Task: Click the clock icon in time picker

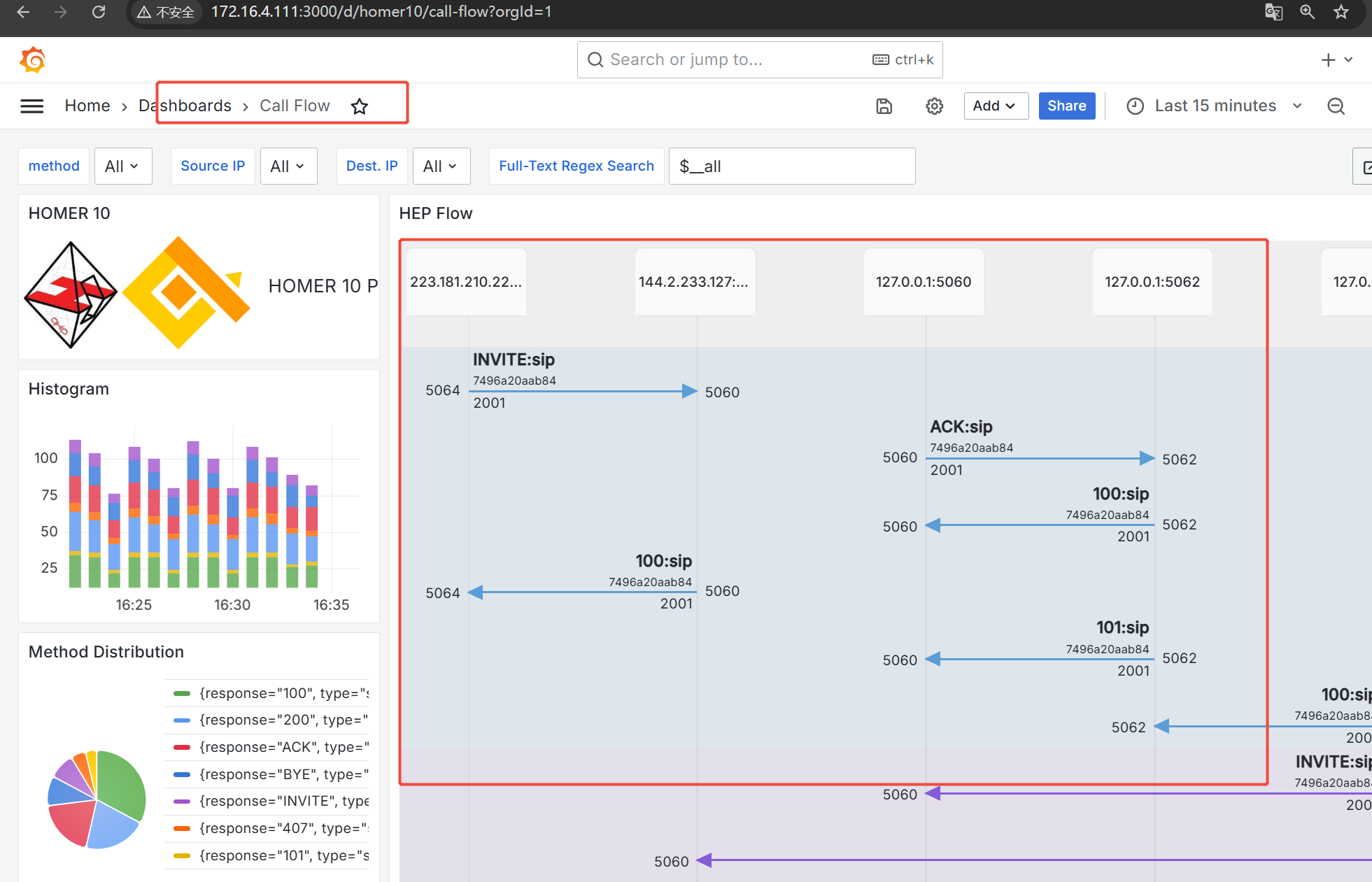Action: (x=1136, y=106)
